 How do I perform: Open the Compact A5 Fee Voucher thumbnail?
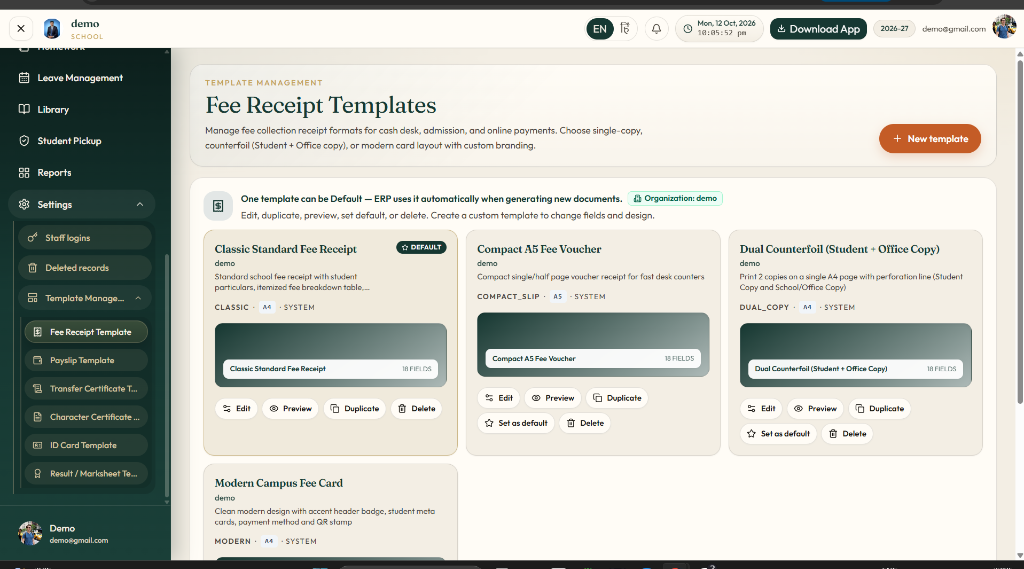coord(593,344)
